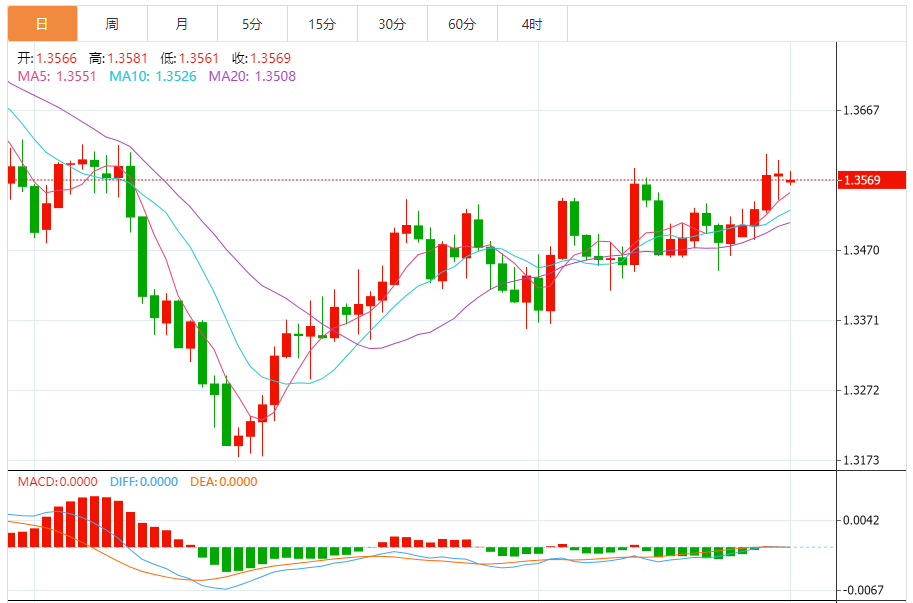Click the MACD:0.0000 indicator label
913x603 pixels.
click(57, 482)
